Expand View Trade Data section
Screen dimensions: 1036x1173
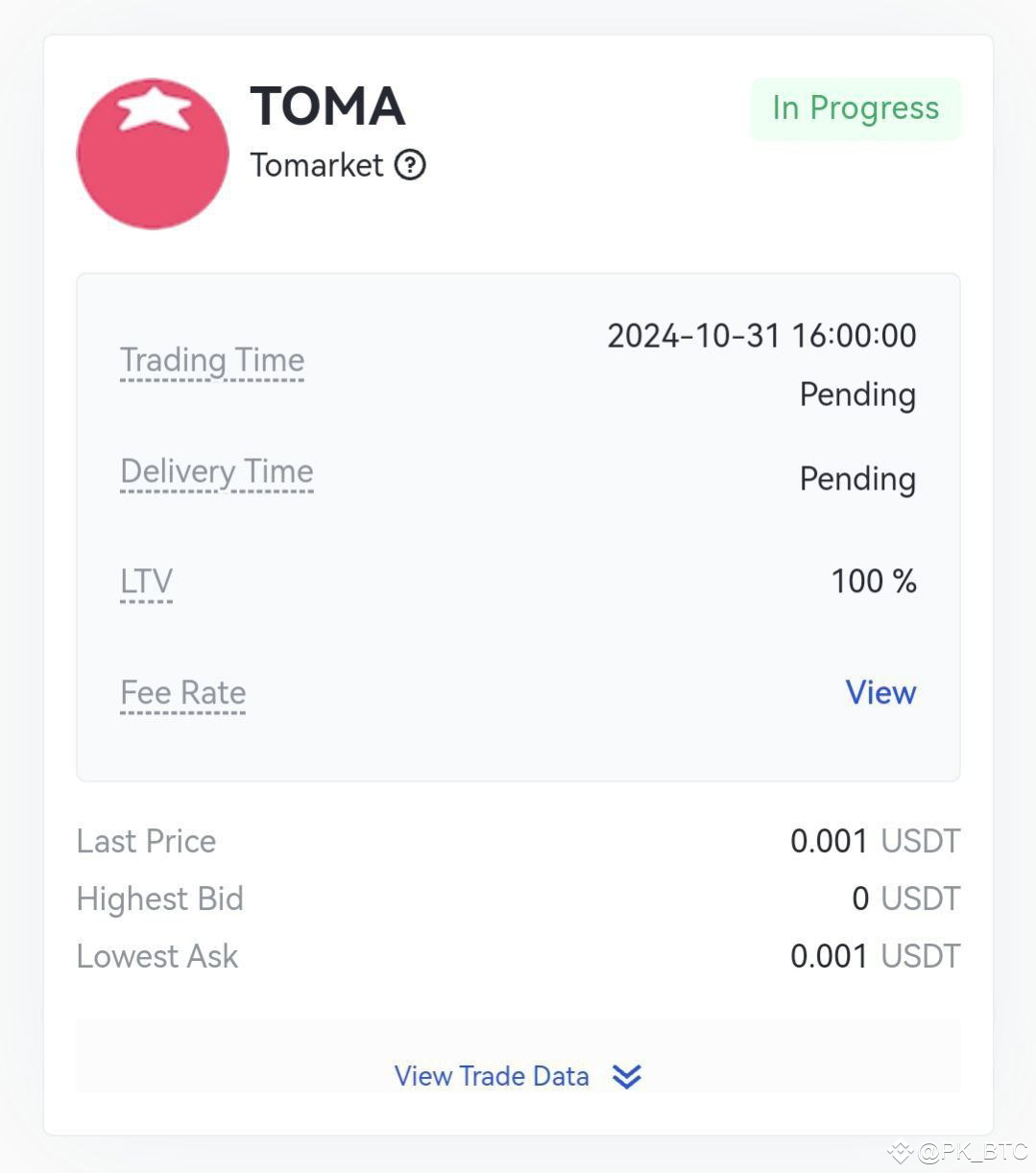[x=518, y=1076]
